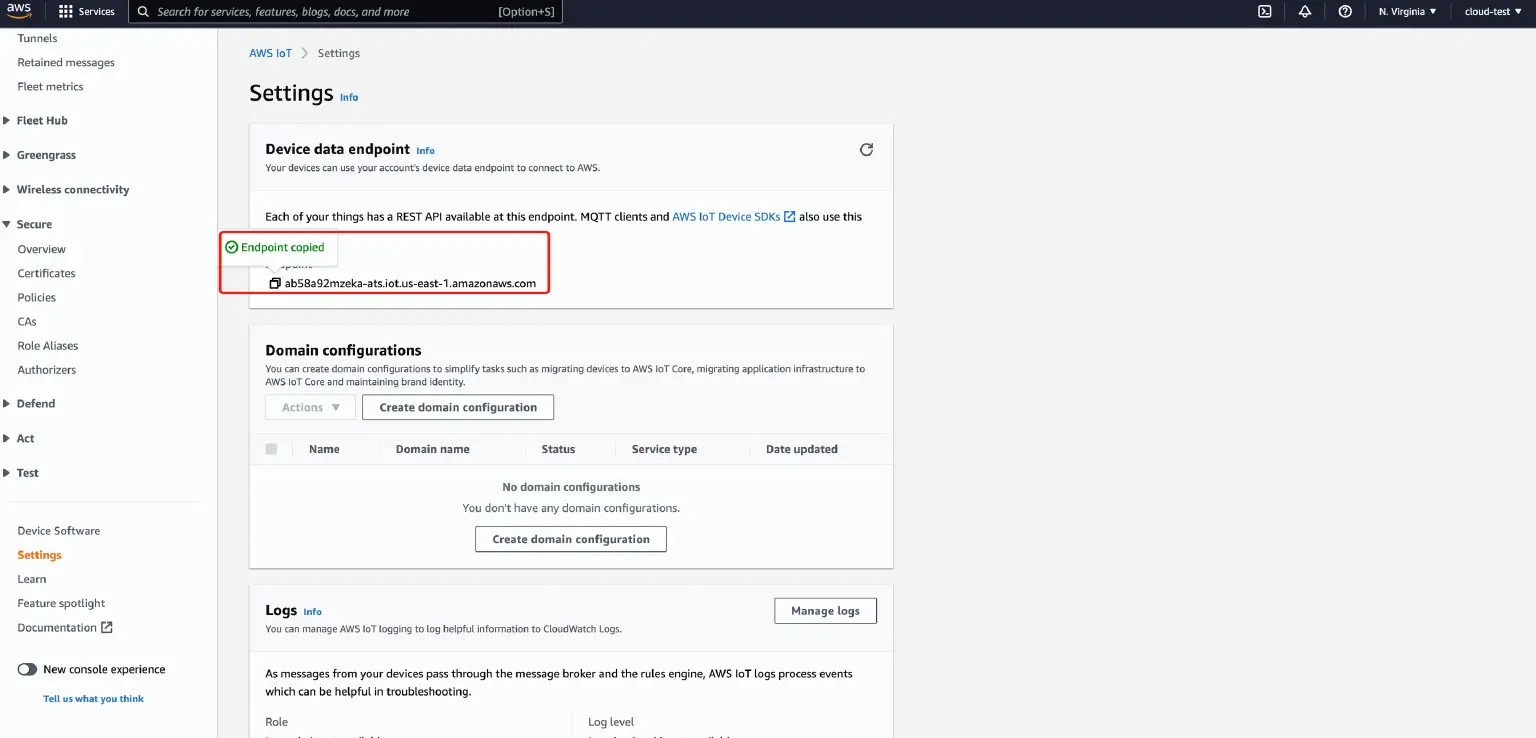Click the Info link beside Device data endpoint
Image resolution: width=1536 pixels, height=738 pixels.
click(425, 150)
